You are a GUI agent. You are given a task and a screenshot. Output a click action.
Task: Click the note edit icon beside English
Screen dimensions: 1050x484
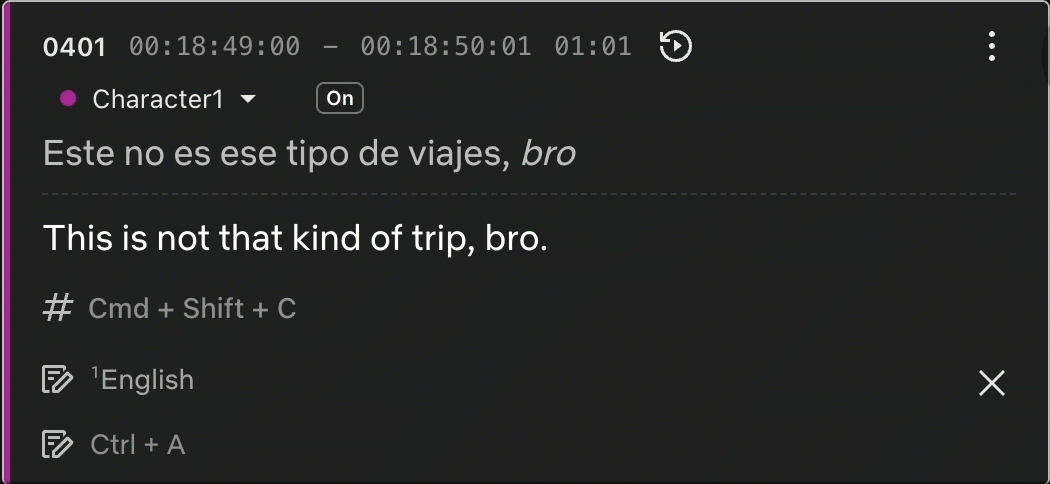(x=58, y=380)
